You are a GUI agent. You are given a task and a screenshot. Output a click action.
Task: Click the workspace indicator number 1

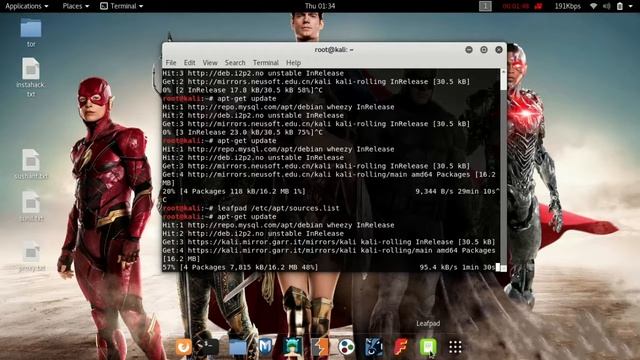[485, 6]
